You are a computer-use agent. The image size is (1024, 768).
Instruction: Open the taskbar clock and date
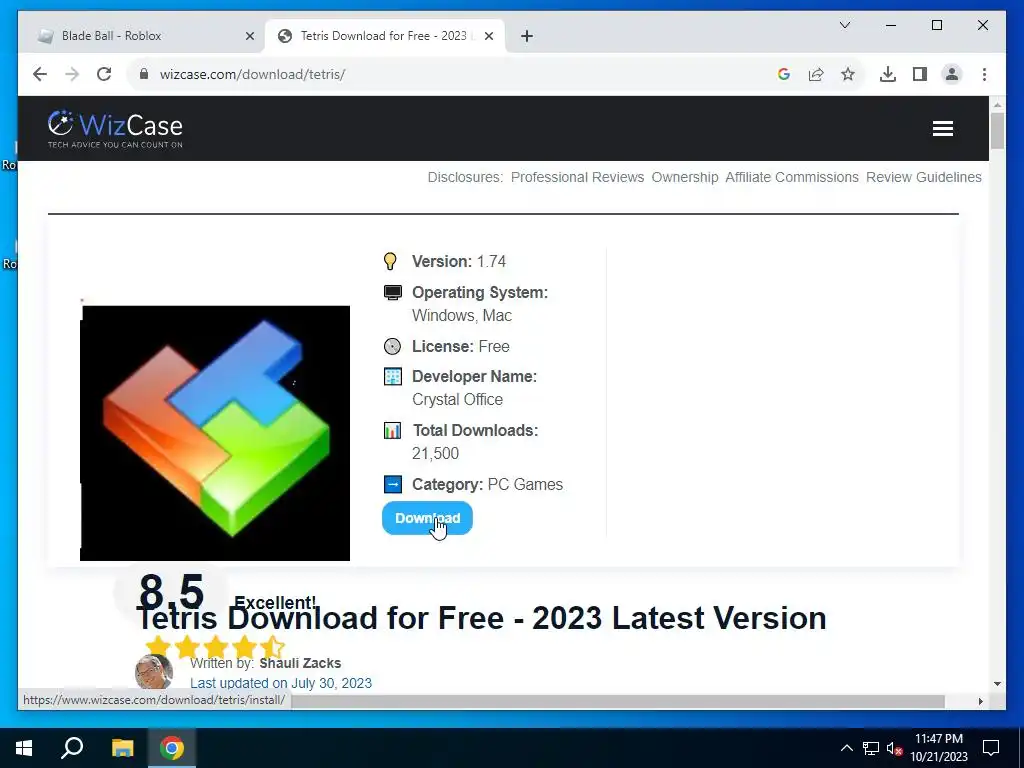938,748
